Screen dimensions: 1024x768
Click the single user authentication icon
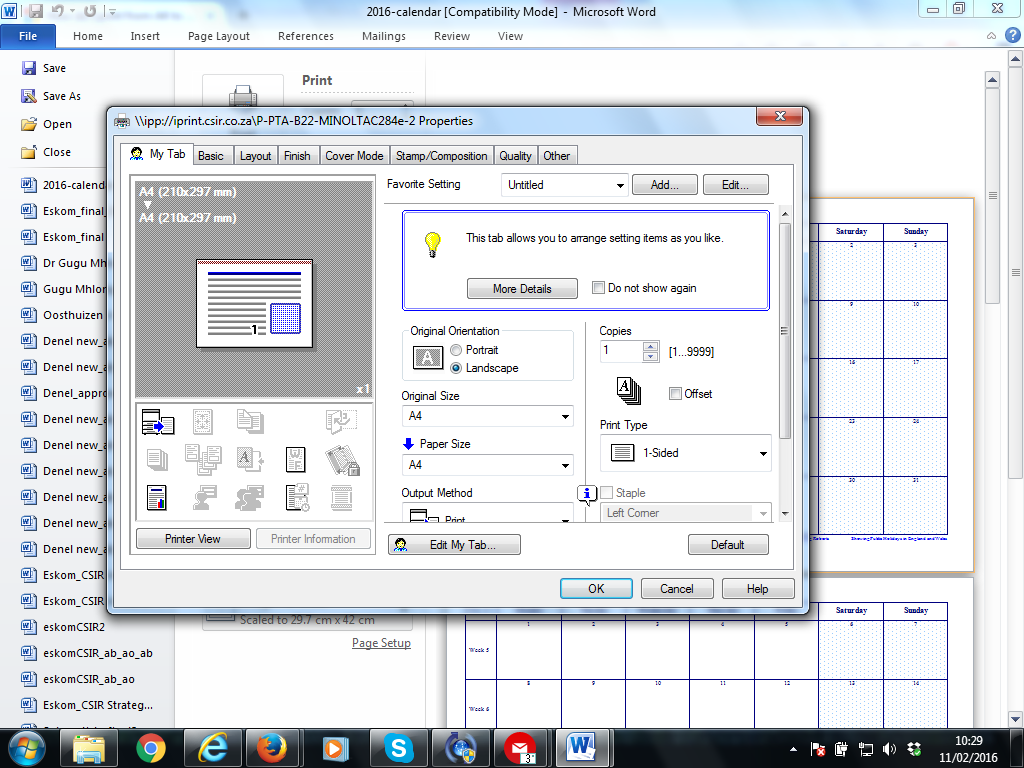point(204,498)
